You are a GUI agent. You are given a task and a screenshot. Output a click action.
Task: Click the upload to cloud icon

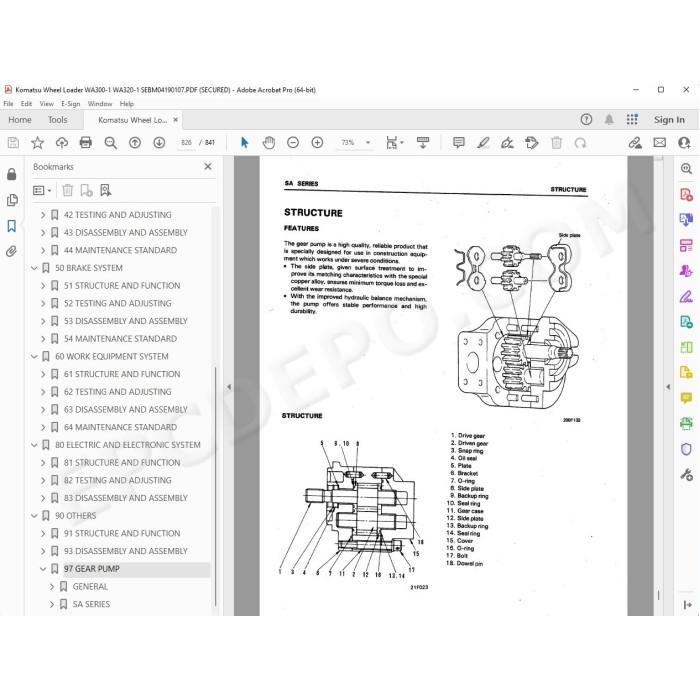[x=62, y=143]
